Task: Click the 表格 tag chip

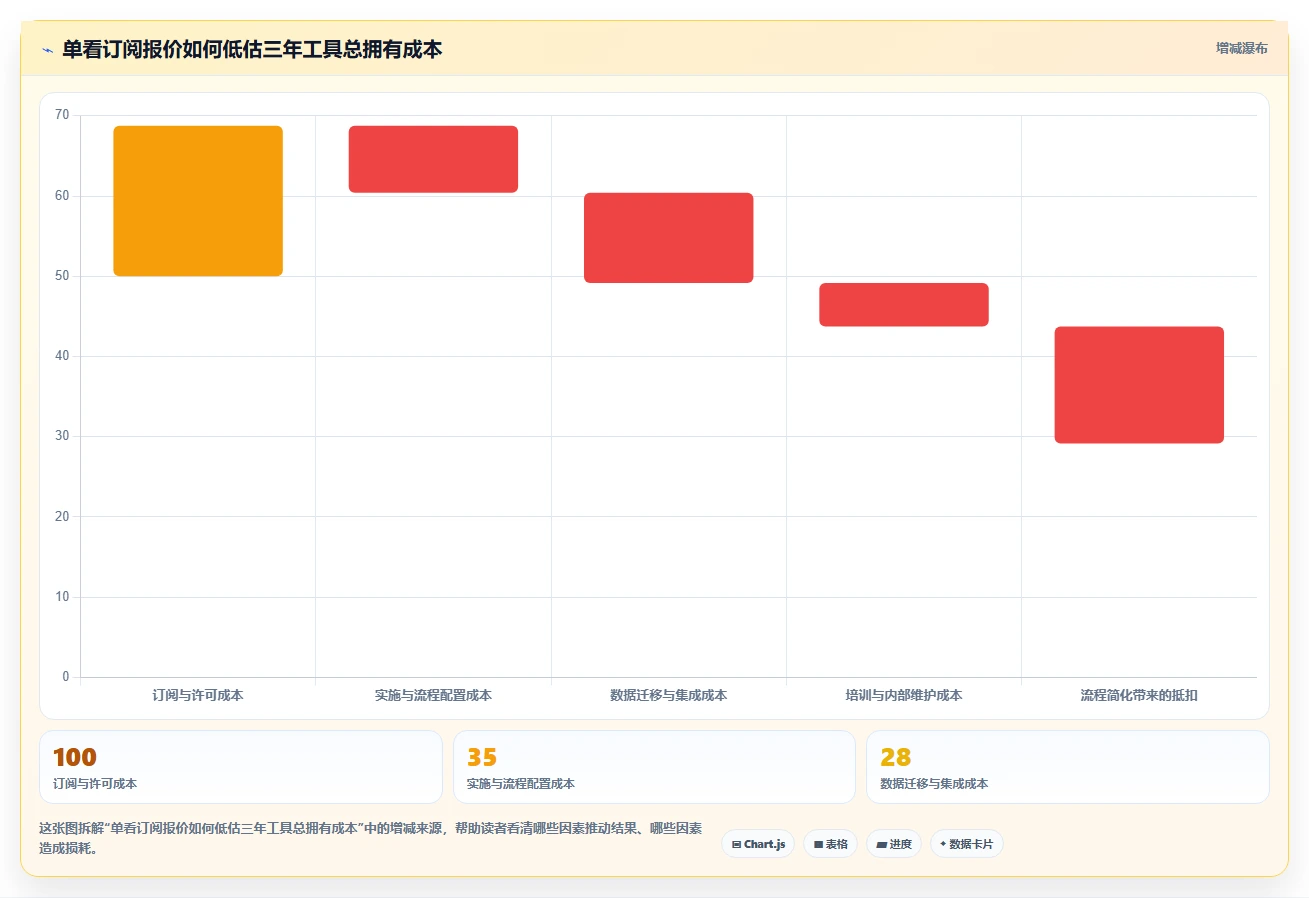Action: (x=830, y=844)
